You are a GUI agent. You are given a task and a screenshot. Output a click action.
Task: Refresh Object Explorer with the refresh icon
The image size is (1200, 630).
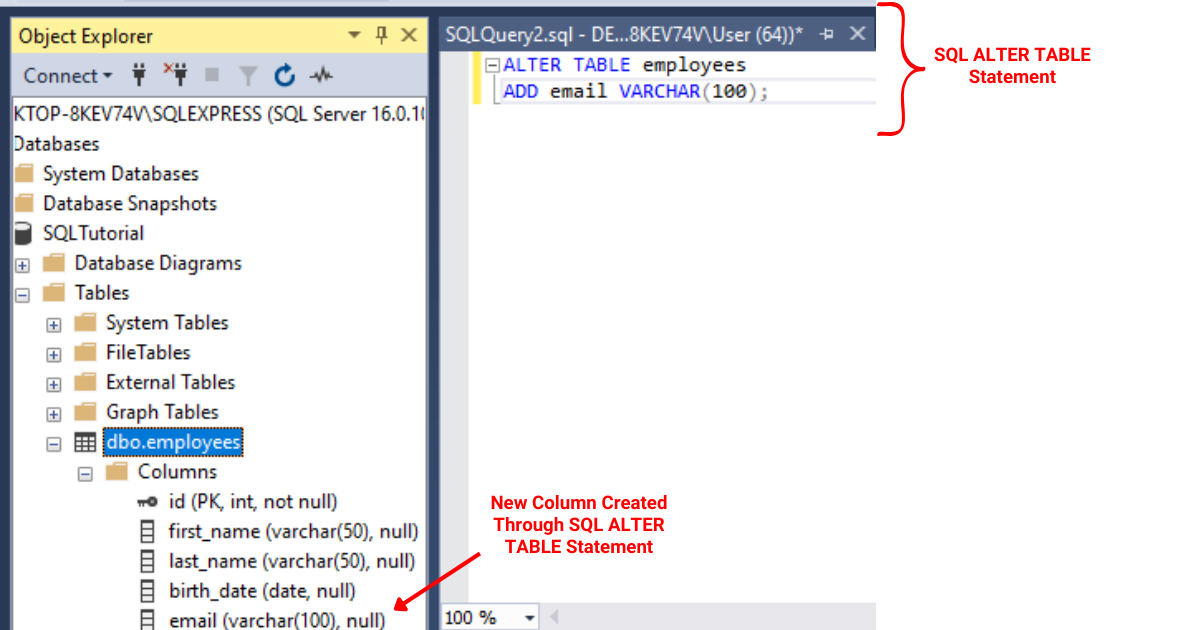click(x=285, y=75)
